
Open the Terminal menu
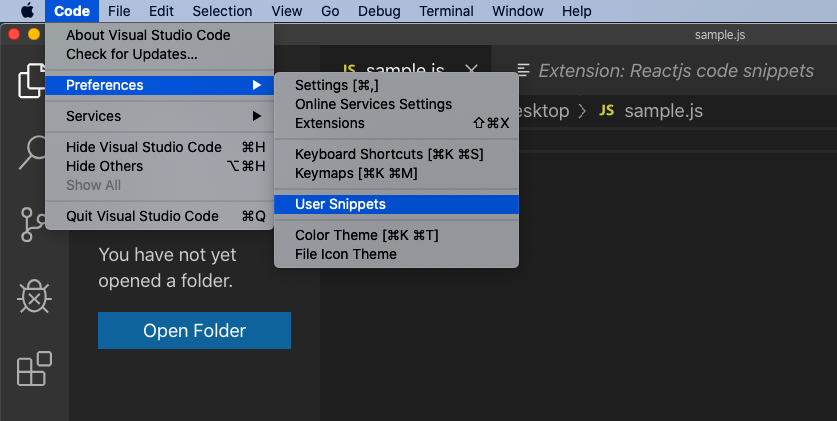pyautogui.click(x=446, y=11)
